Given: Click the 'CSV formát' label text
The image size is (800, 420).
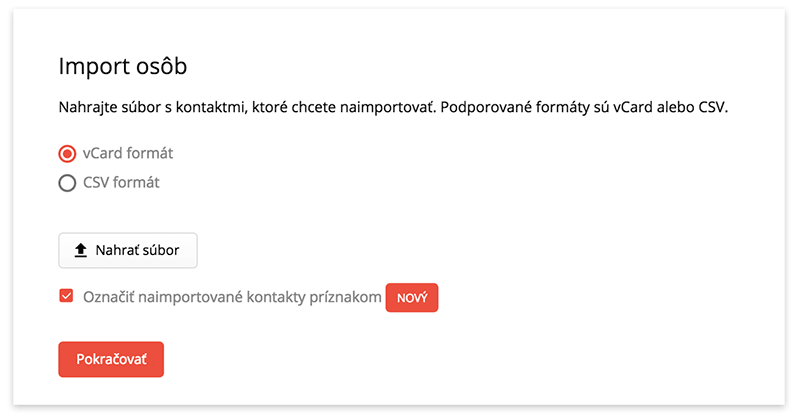Looking at the screenshot, I should (121, 182).
